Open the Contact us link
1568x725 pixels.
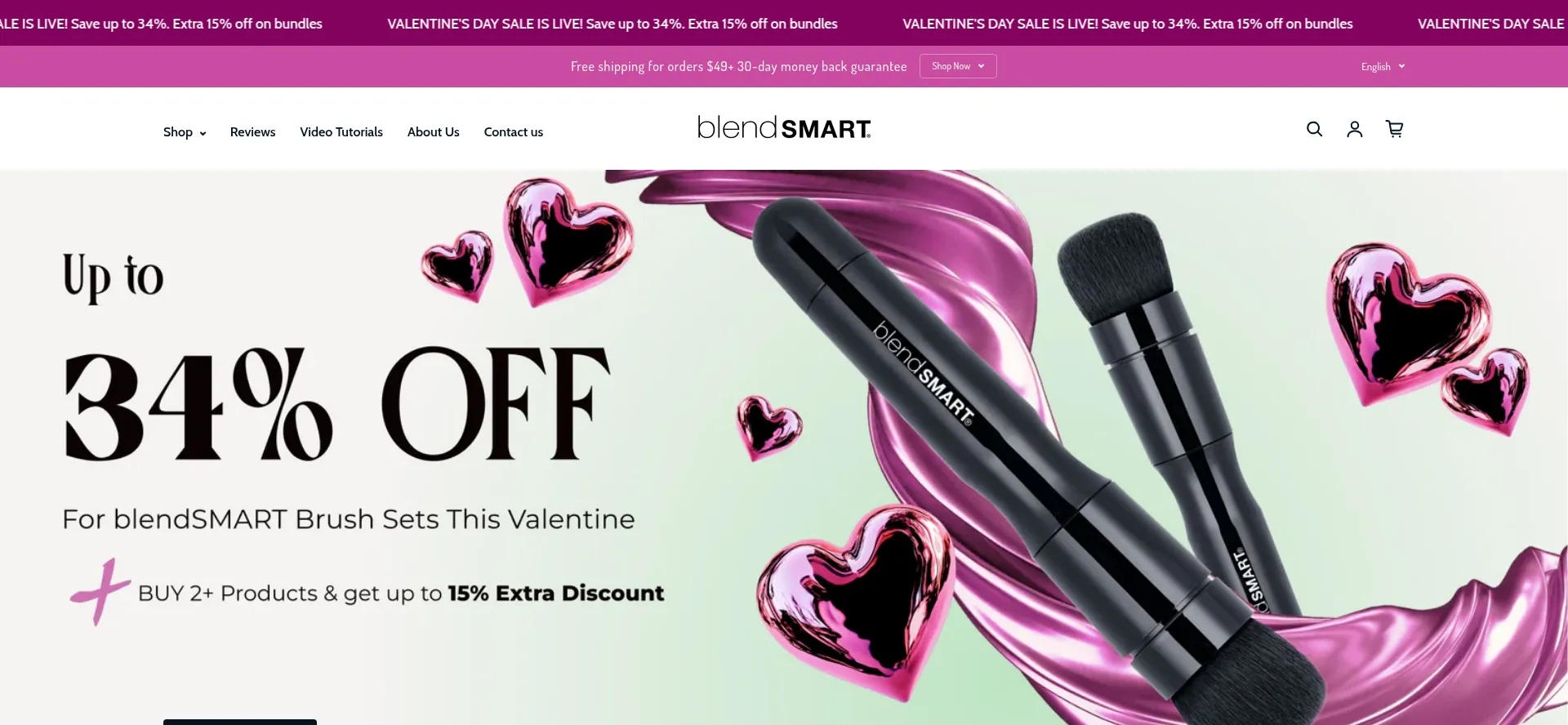[x=513, y=132]
